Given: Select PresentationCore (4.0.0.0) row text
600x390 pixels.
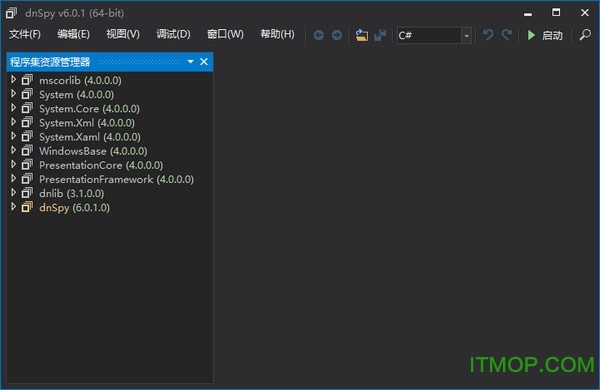Looking at the screenshot, I should 101,165.
